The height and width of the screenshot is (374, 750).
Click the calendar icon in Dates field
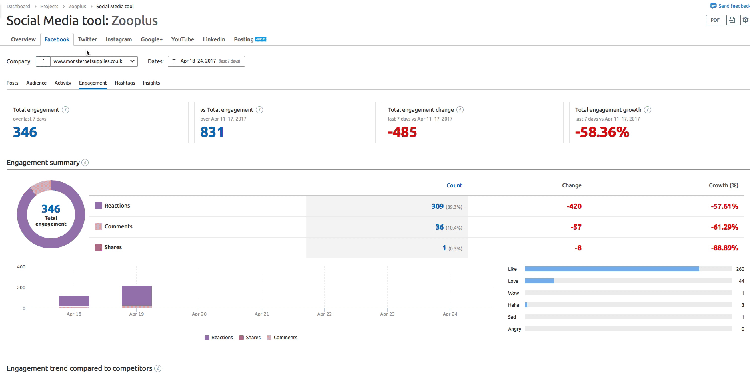pyautogui.click(x=174, y=61)
